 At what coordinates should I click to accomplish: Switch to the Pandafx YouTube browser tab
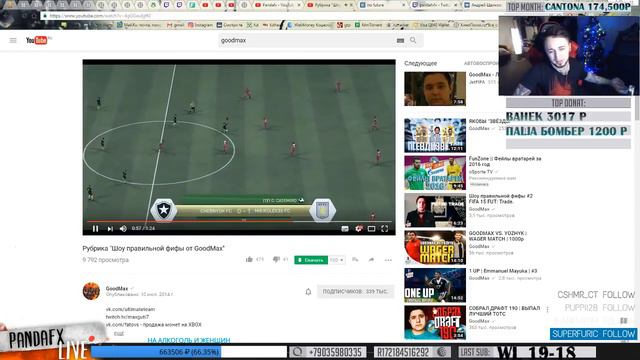[278, 5]
